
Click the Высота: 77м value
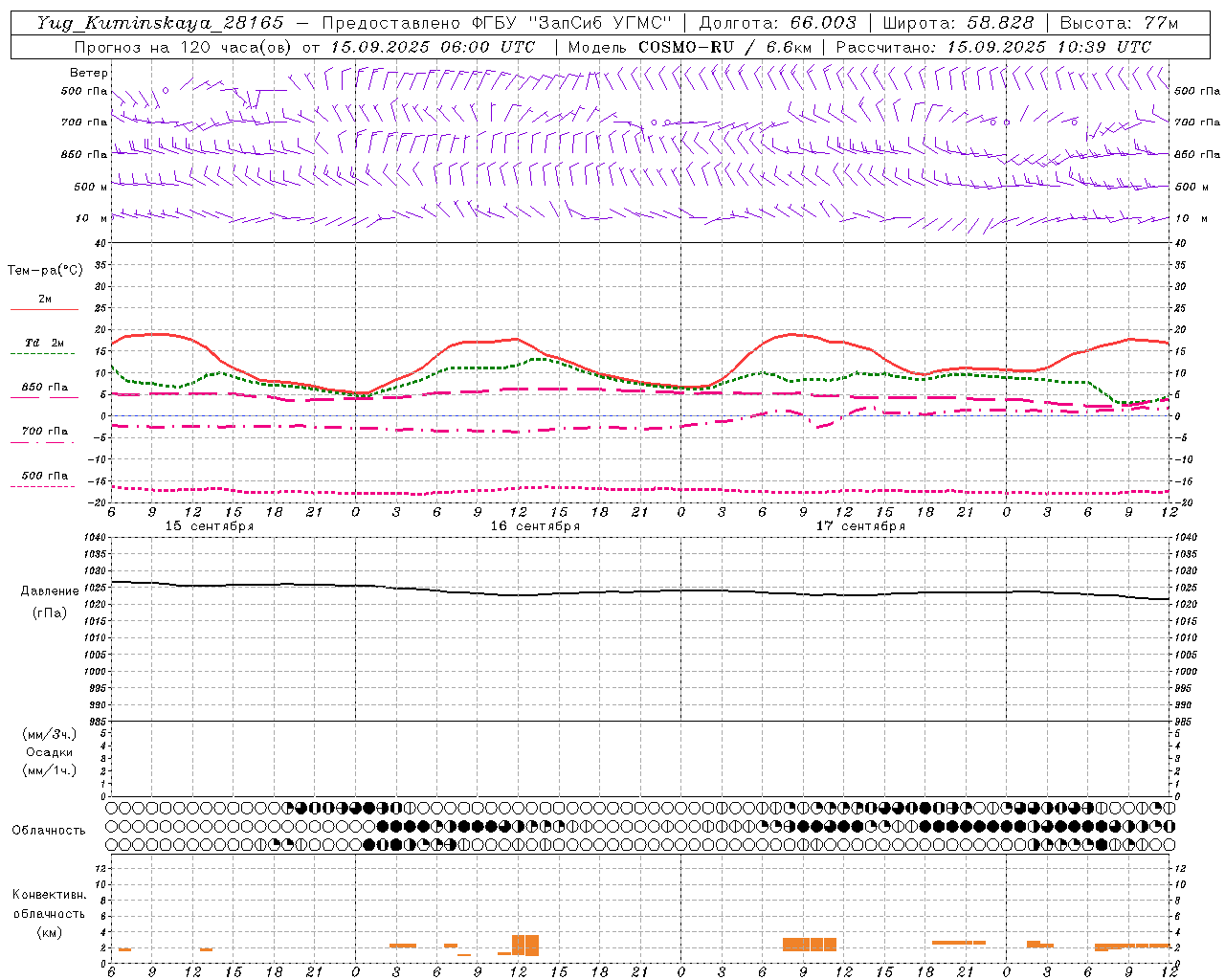click(1119, 23)
